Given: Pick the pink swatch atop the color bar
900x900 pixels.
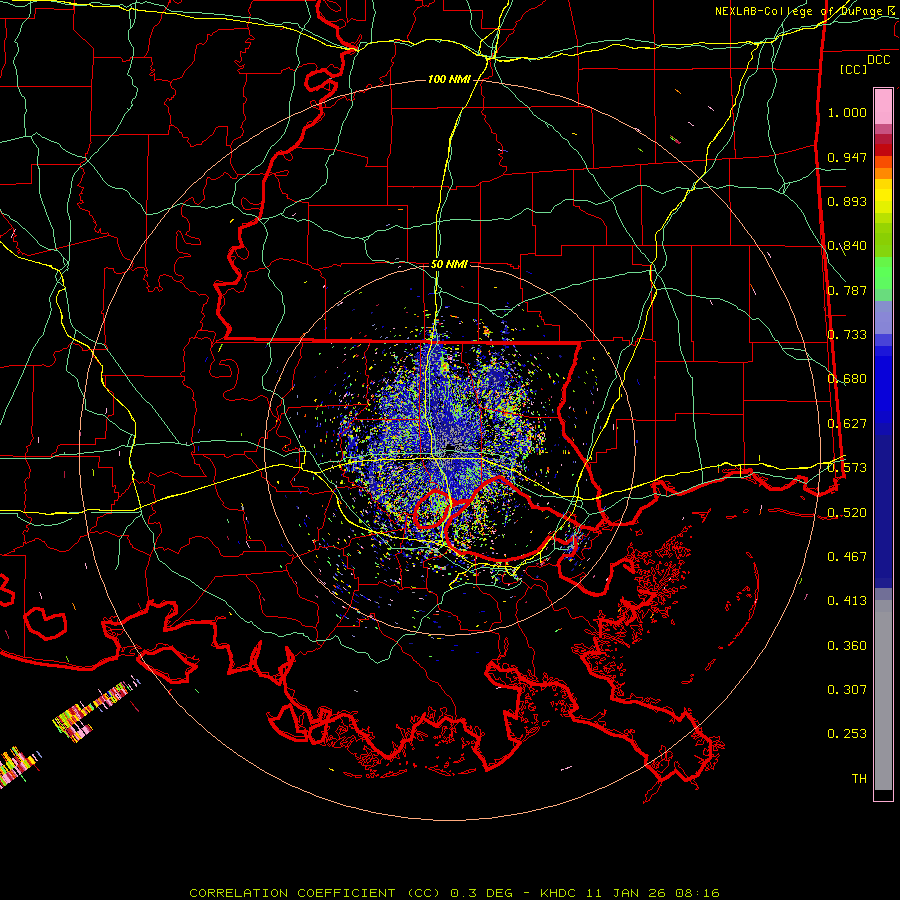Looking at the screenshot, I should click(883, 106).
